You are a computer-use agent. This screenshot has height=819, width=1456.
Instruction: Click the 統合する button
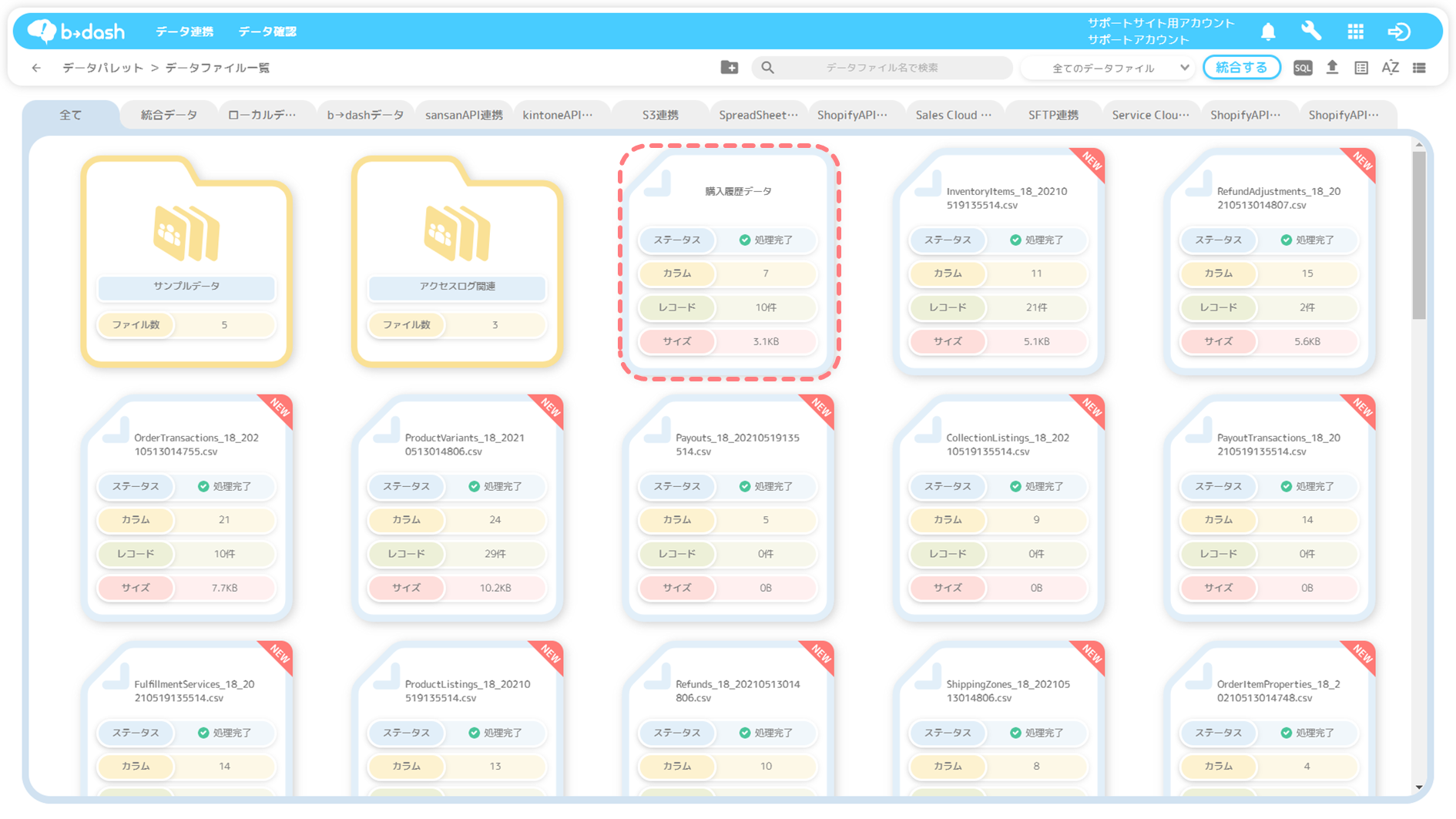pos(1241,68)
